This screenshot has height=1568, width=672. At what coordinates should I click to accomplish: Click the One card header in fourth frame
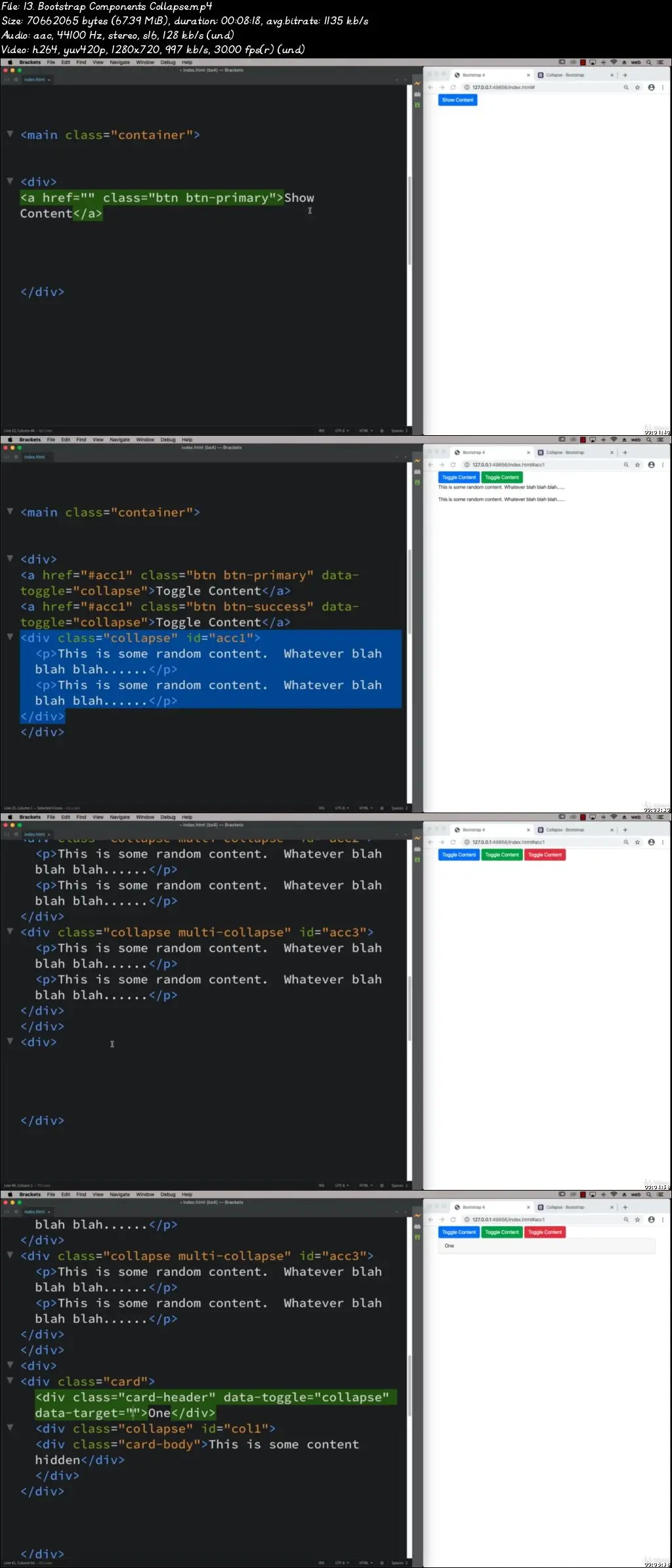coord(547,1246)
